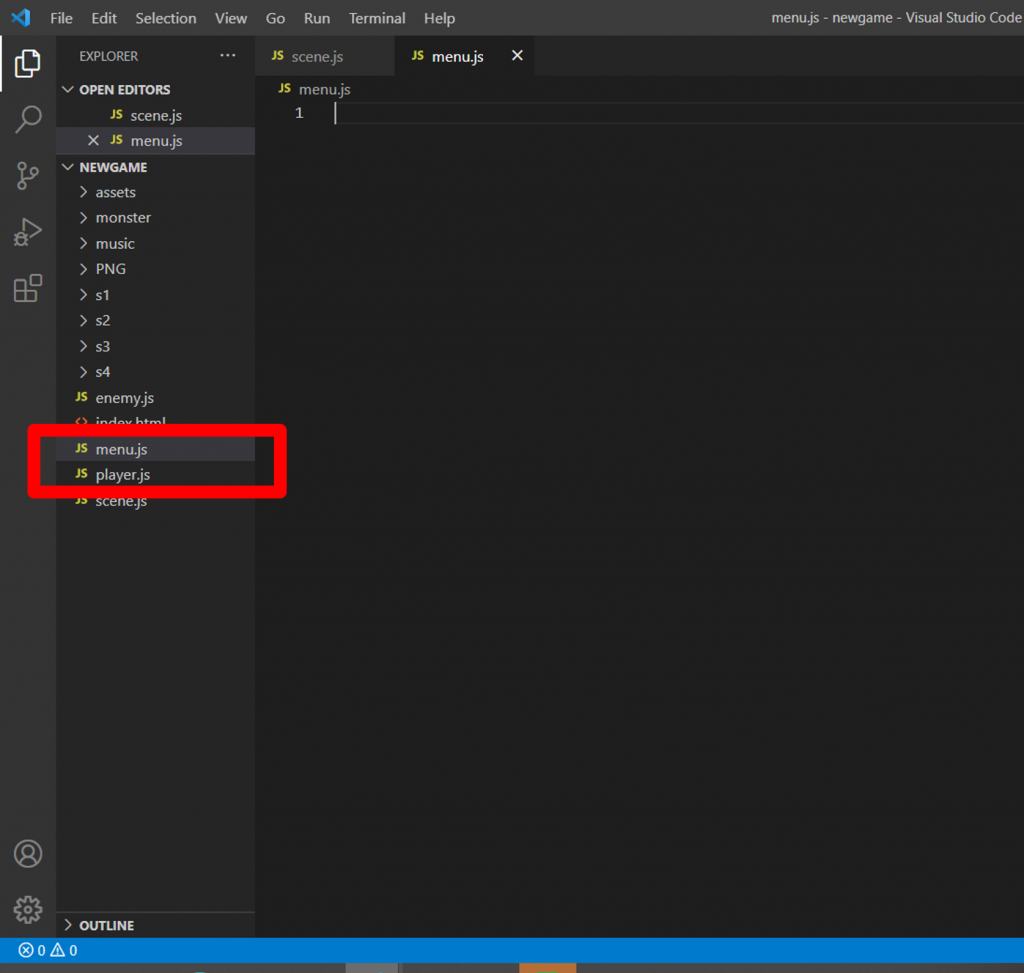Click line number 1 in gutter

[x=299, y=113]
